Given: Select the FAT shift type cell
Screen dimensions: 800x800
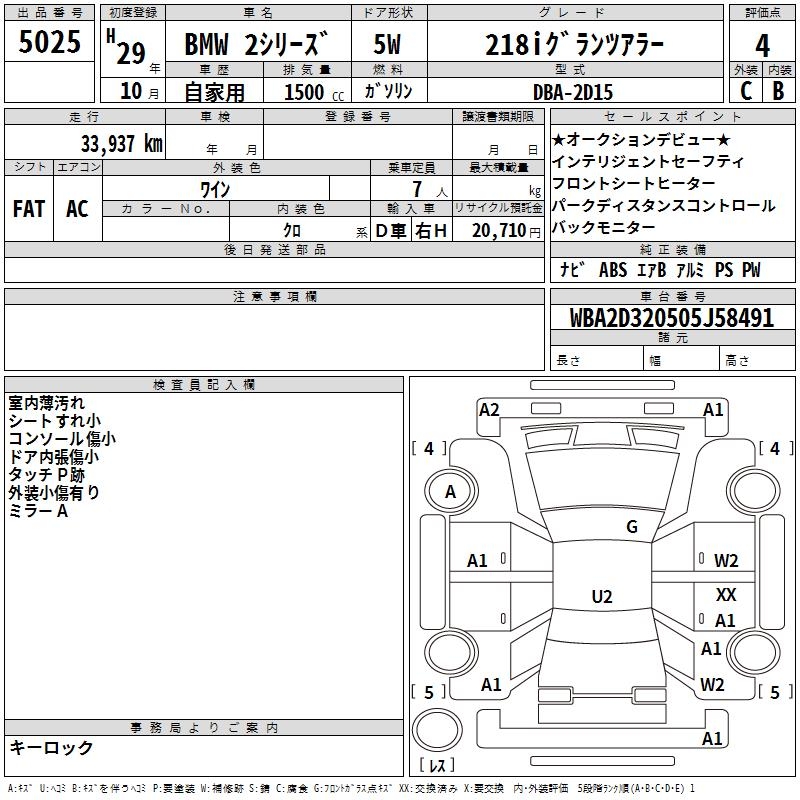Looking at the screenshot, I should [x=28, y=208].
